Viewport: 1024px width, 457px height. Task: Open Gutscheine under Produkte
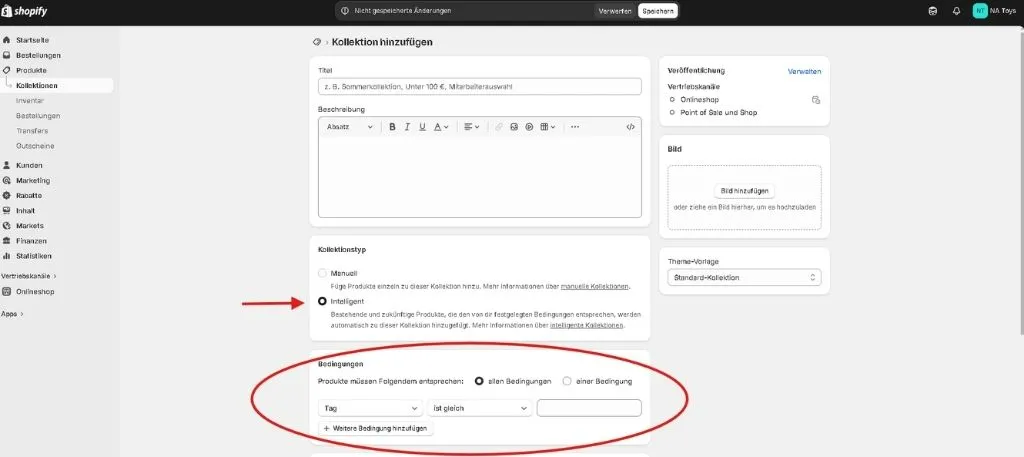pos(35,146)
